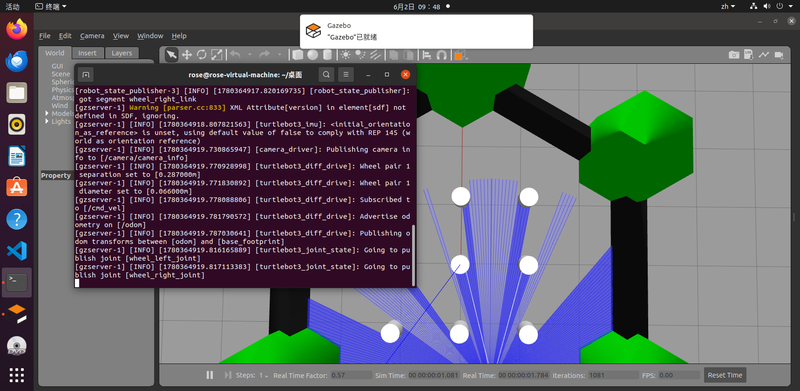Image resolution: width=800 pixels, height=391 pixels.
Task: Open the data logger save icon
Action: pyautogui.click(x=748, y=55)
